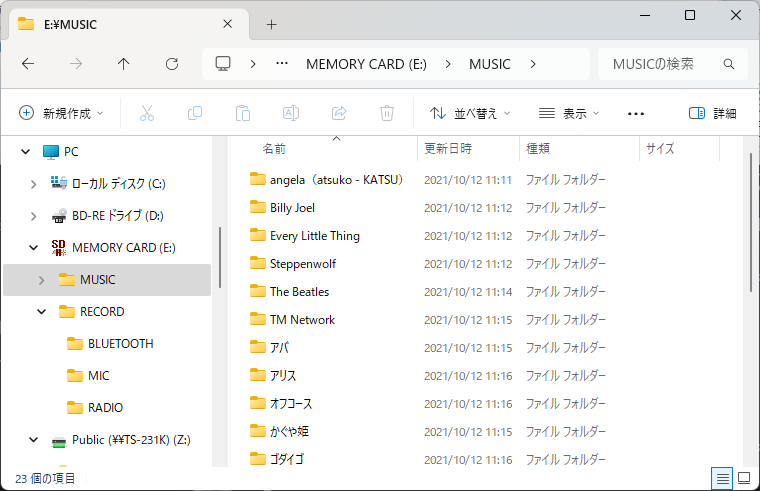Collapse the PC tree node
Viewport: 760px width, 491px height.
[26, 152]
